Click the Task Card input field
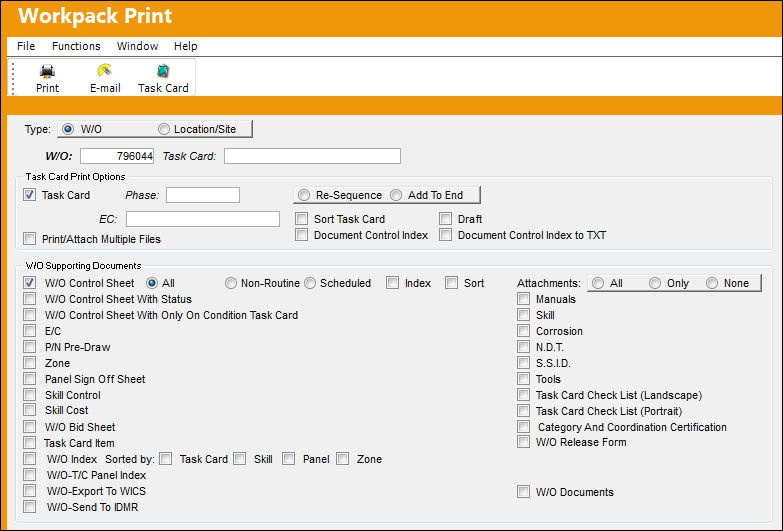Screen dimensions: 783x531 (x=312, y=156)
